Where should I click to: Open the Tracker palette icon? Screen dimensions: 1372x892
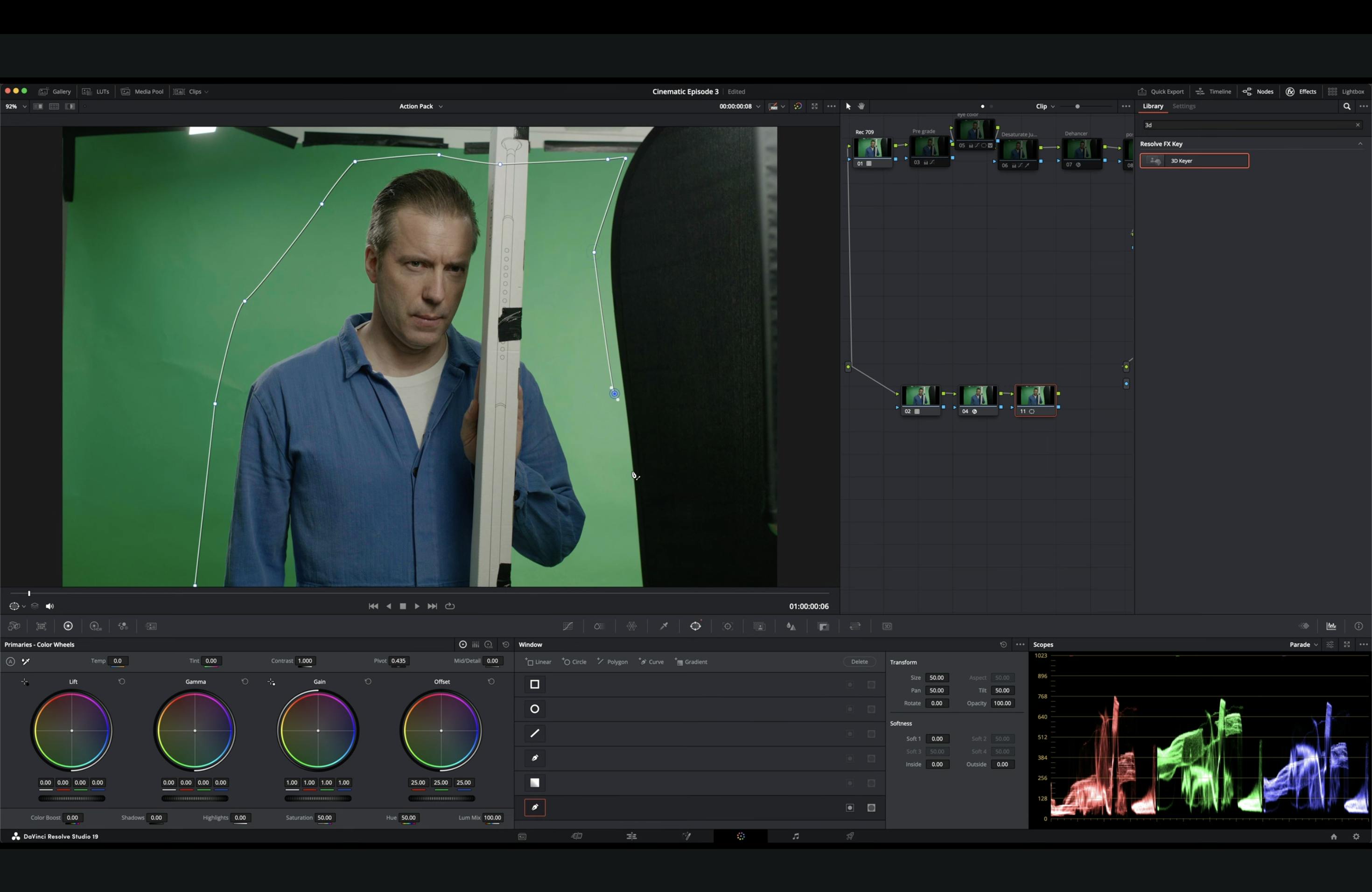728,627
